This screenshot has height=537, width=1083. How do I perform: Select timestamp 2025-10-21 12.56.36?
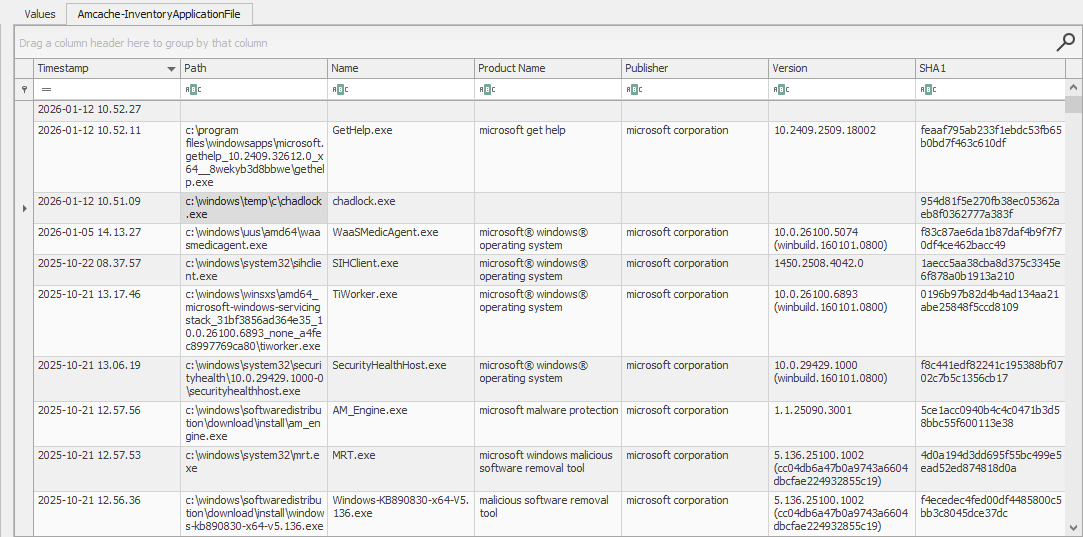(107, 514)
